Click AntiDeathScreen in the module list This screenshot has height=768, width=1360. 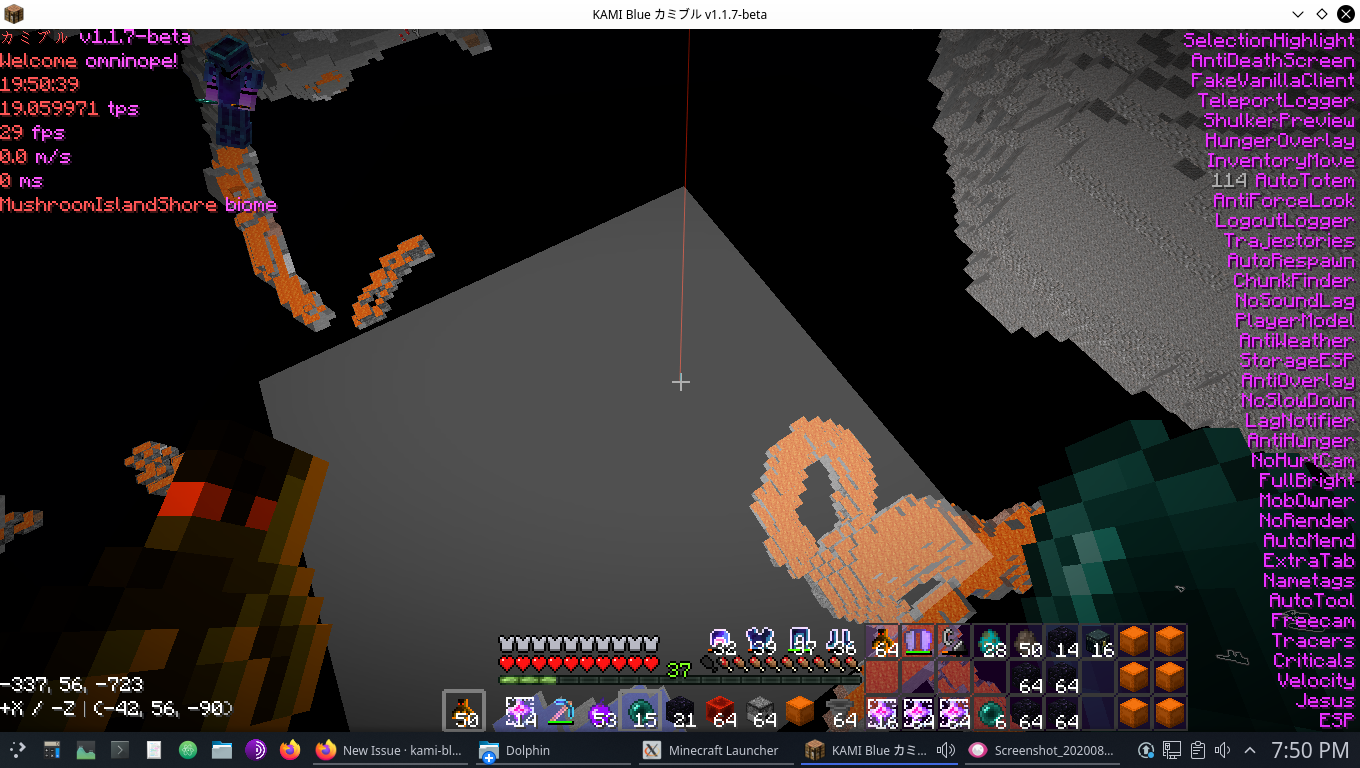(x=1273, y=61)
